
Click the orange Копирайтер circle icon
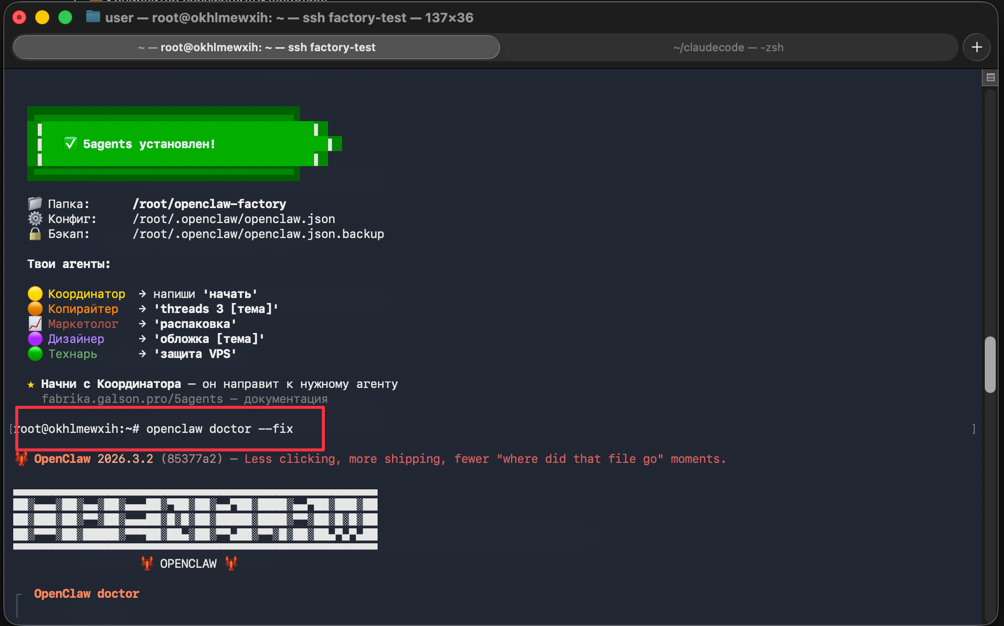(x=35, y=309)
